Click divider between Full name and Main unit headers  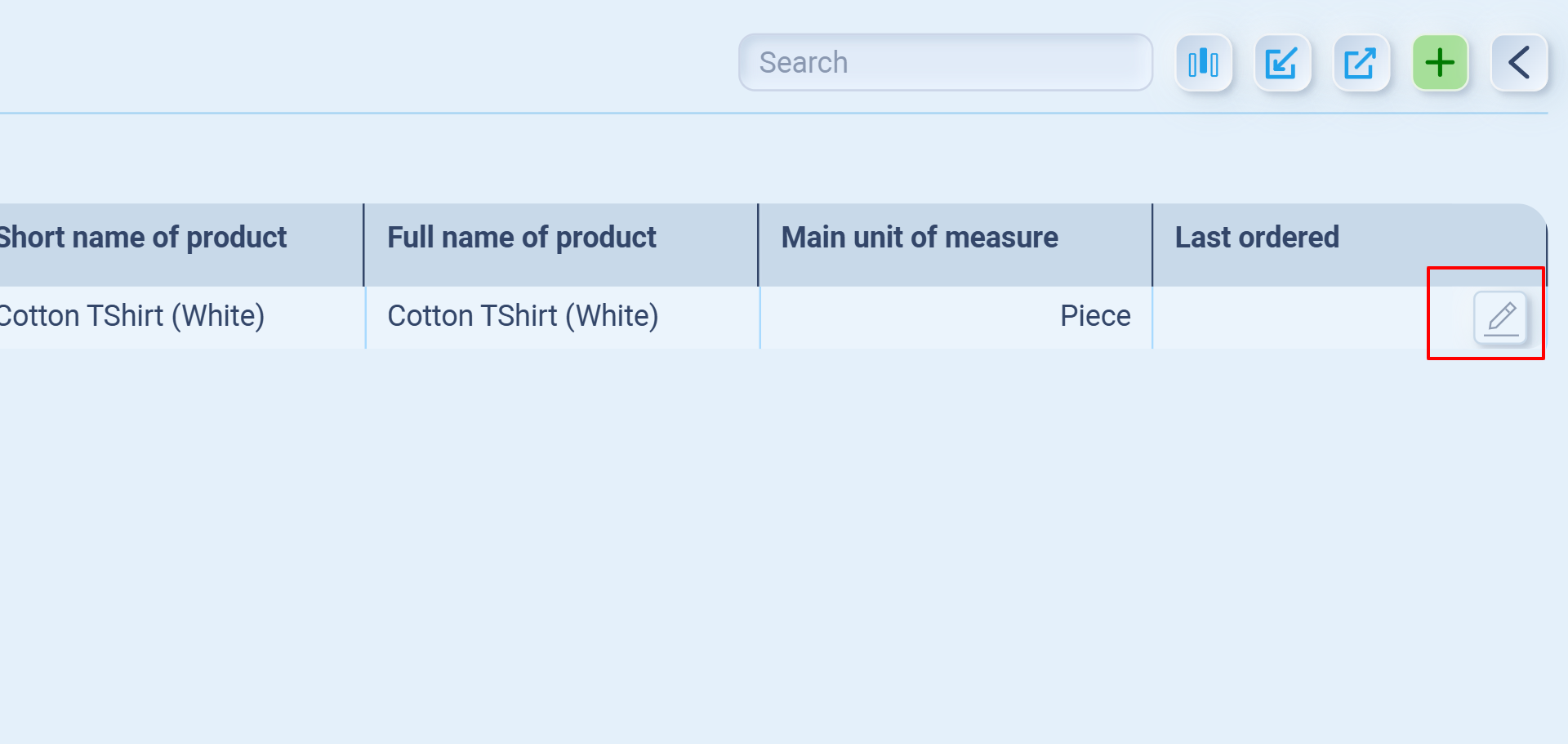click(758, 244)
